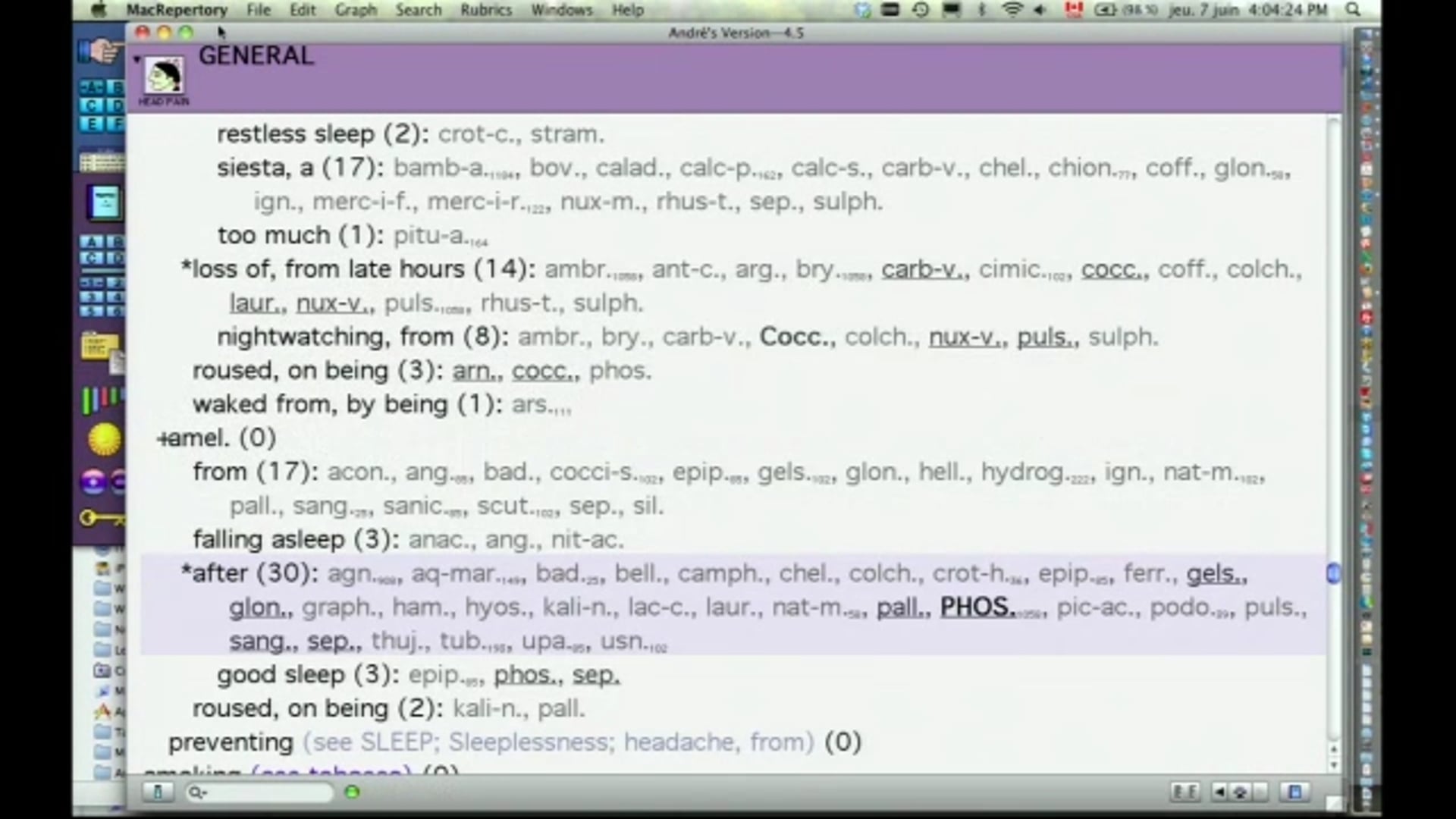Open the Graph menu

coord(356,10)
